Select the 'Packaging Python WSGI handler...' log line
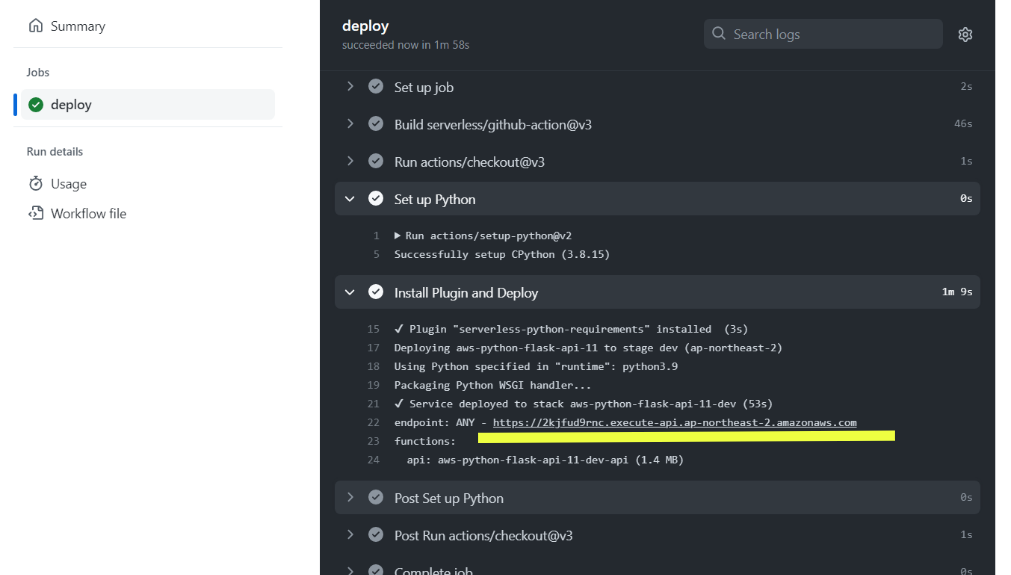Image resolution: width=1011 pixels, height=575 pixels. coord(492,385)
